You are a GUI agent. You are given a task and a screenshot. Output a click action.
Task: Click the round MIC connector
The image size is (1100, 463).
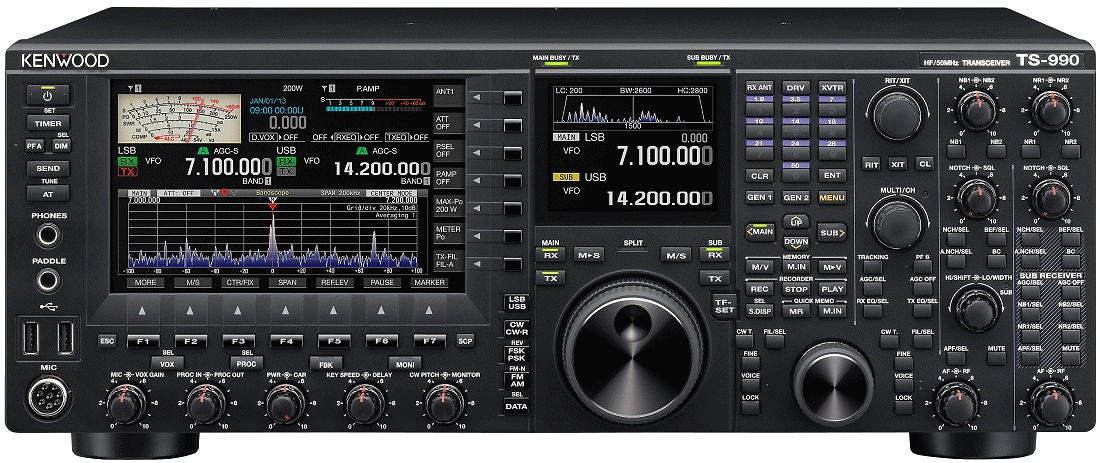48,398
